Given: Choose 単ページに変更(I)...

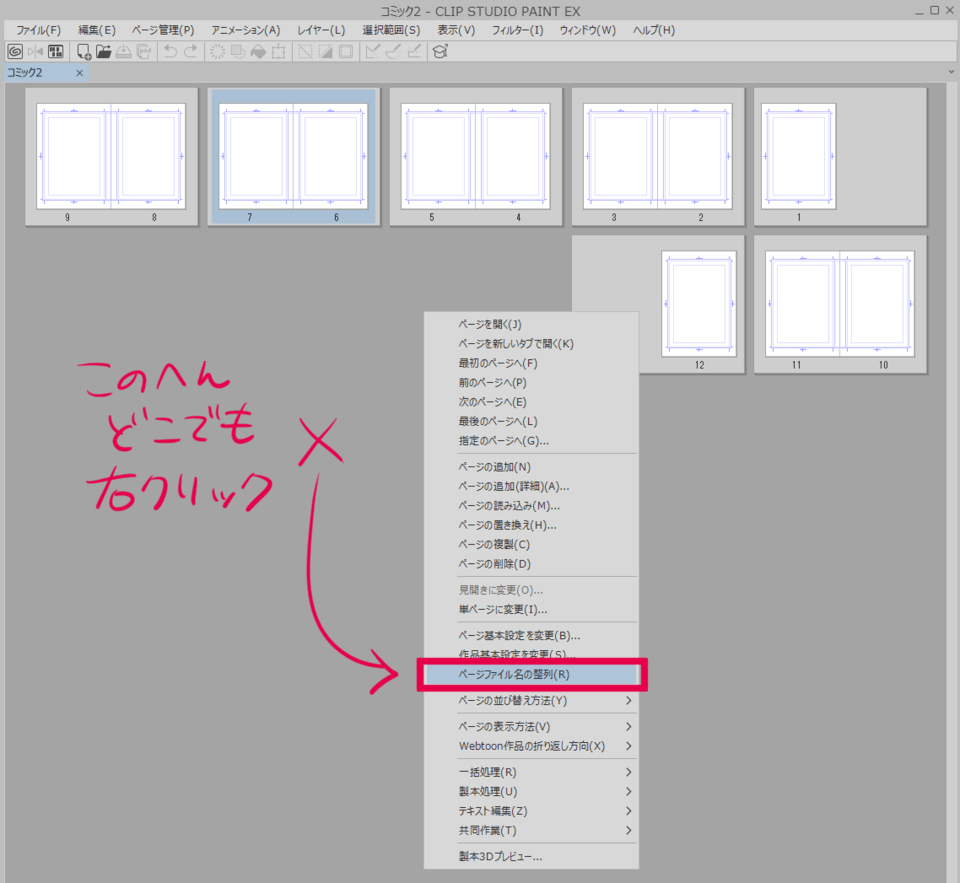Looking at the screenshot, I should [x=531, y=610].
